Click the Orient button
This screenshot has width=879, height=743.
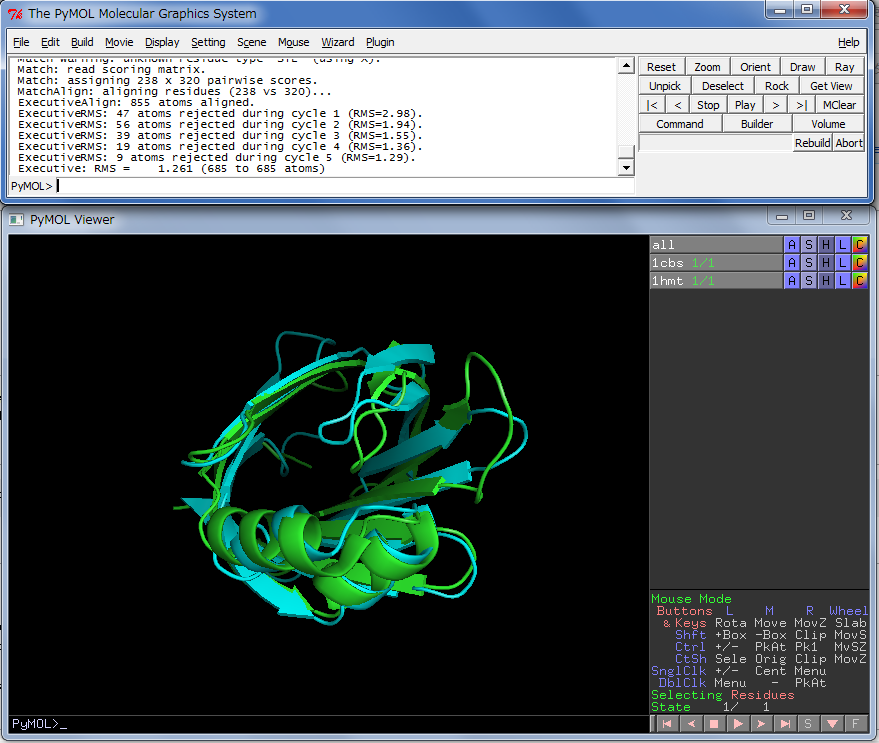coord(755,67)
